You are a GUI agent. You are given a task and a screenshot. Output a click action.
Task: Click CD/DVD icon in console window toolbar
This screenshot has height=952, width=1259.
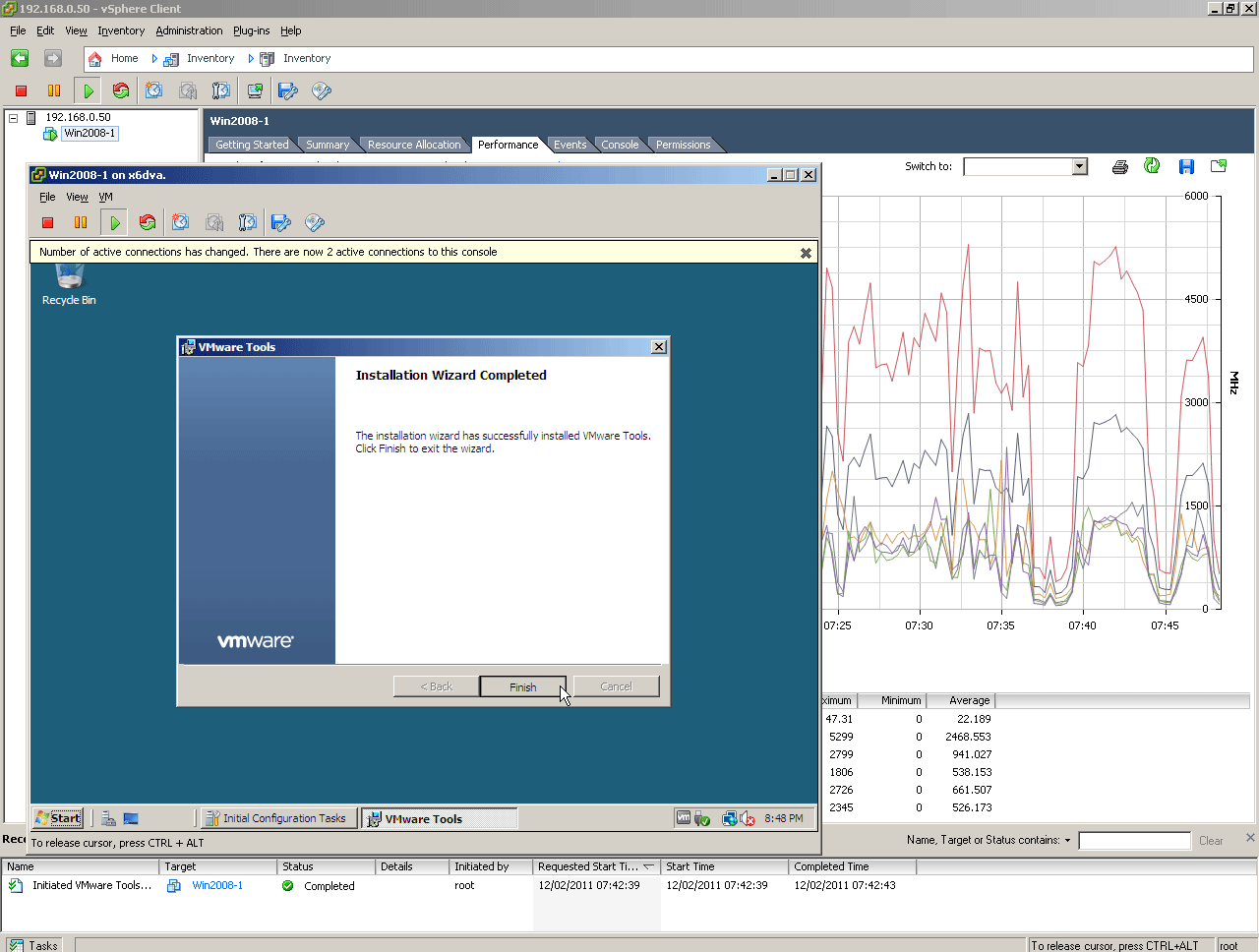click(315, 222)
